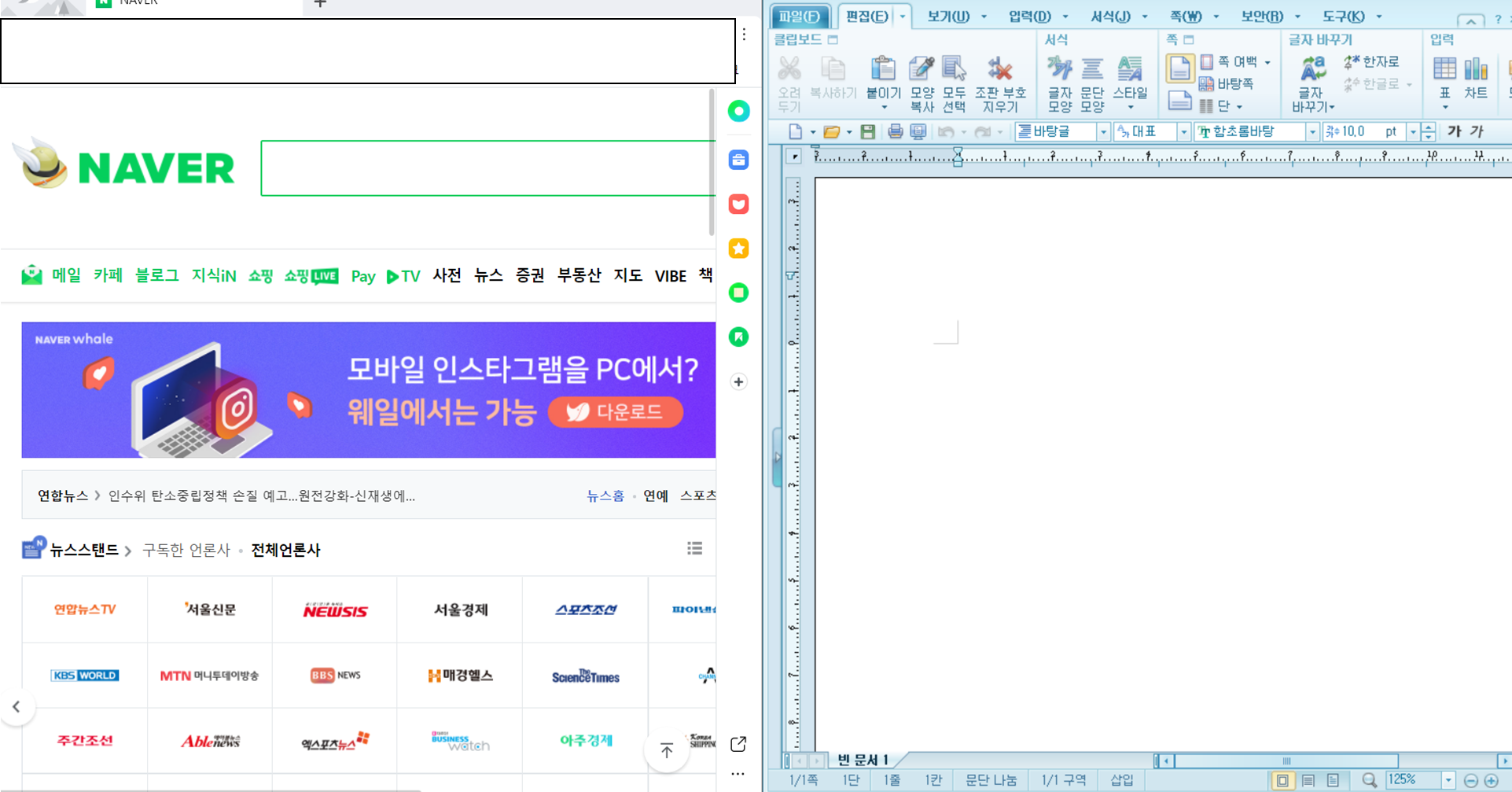
Task: Click the save floppy disk icon
Action: click(x=867, y=131)
